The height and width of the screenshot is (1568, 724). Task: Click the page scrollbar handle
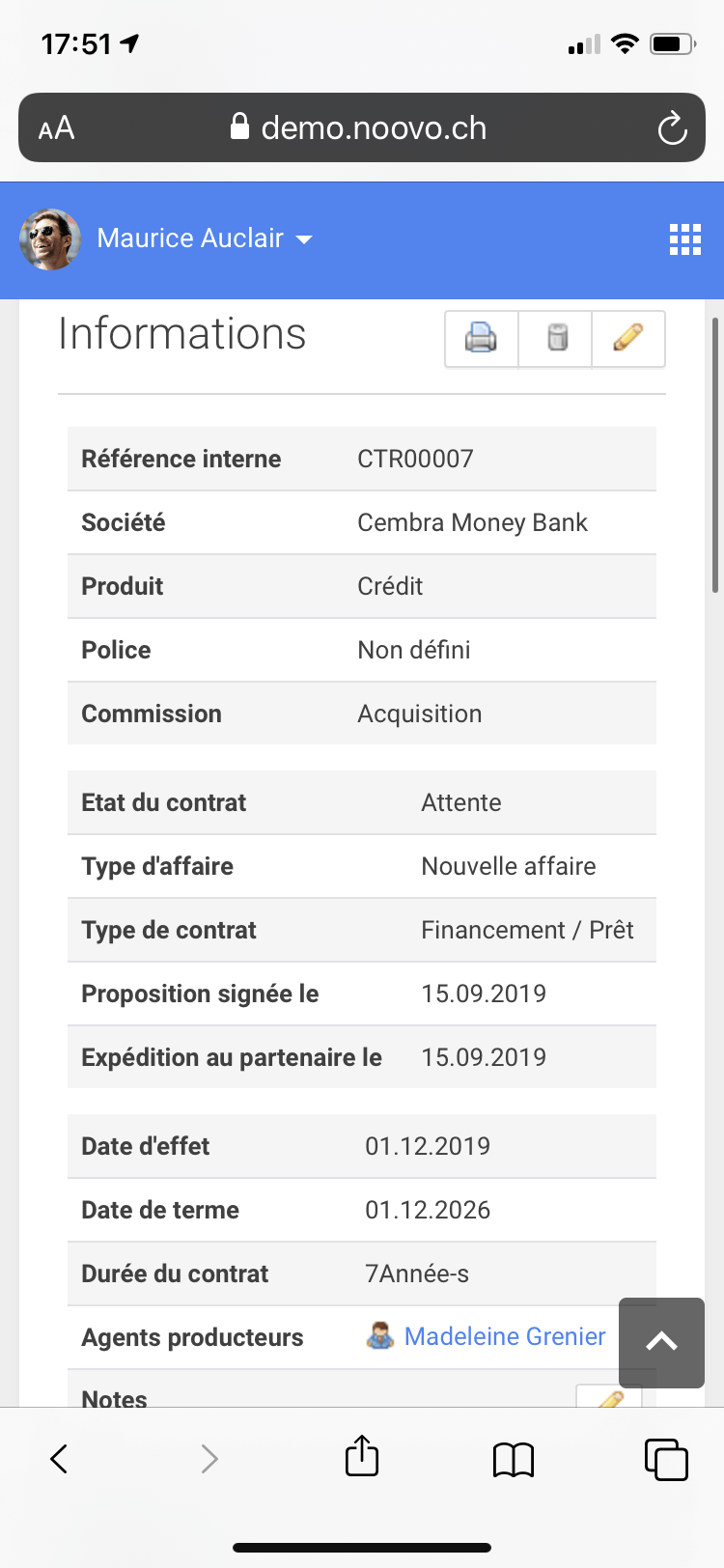715,454
